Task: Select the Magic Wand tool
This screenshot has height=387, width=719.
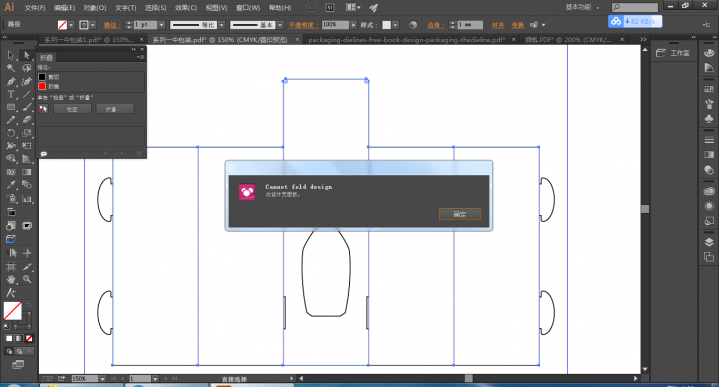Action: pos(11,68)
